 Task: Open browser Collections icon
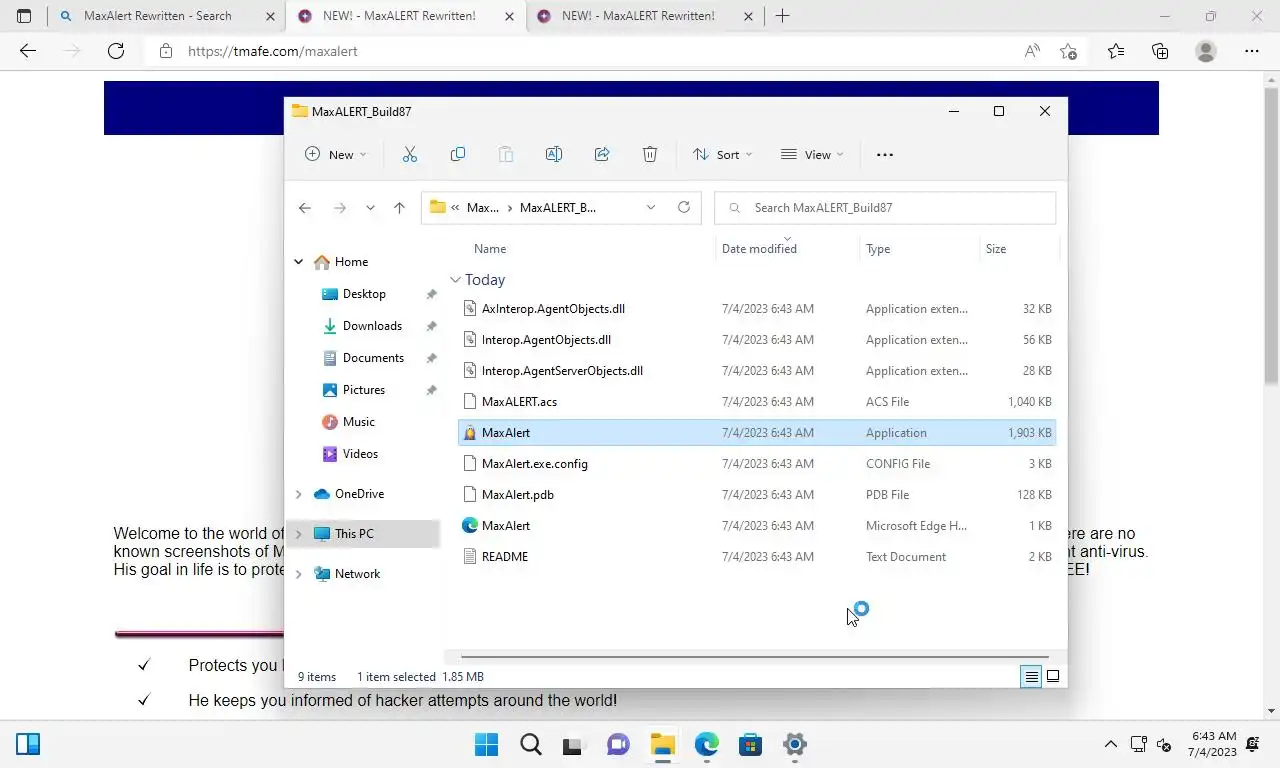click(1160, 51)
